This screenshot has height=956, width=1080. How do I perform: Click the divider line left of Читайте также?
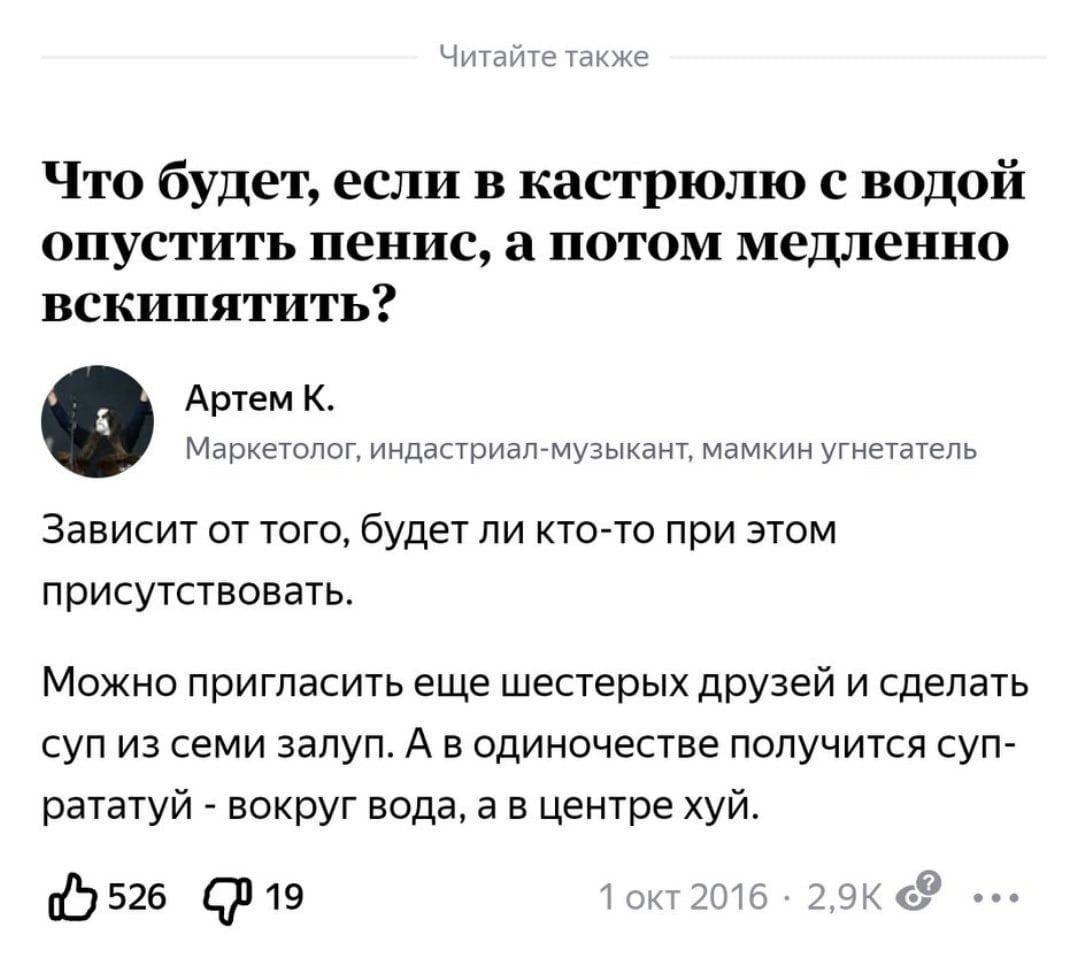[x=230, y=59]
